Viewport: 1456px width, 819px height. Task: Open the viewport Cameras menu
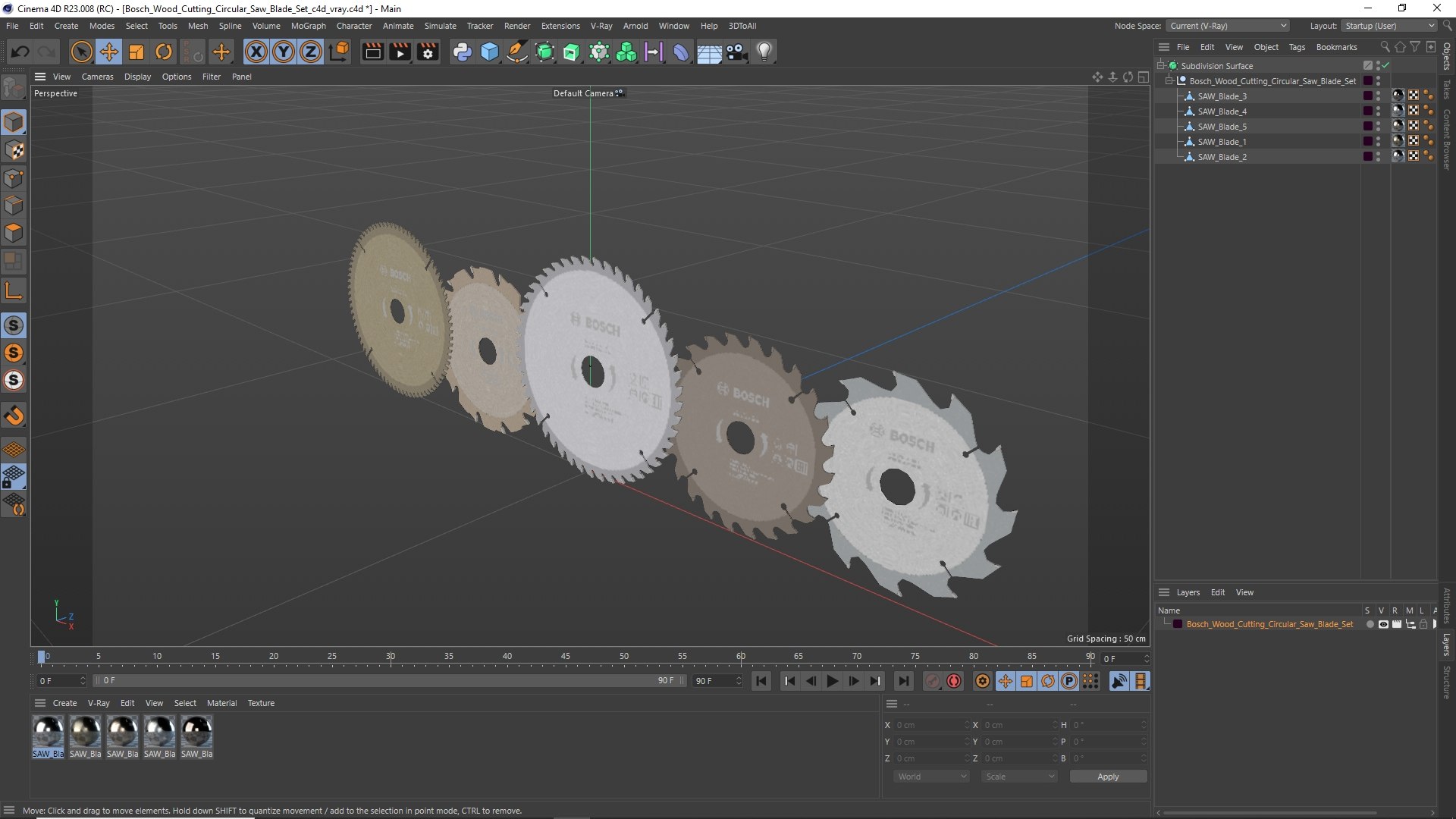97,77
